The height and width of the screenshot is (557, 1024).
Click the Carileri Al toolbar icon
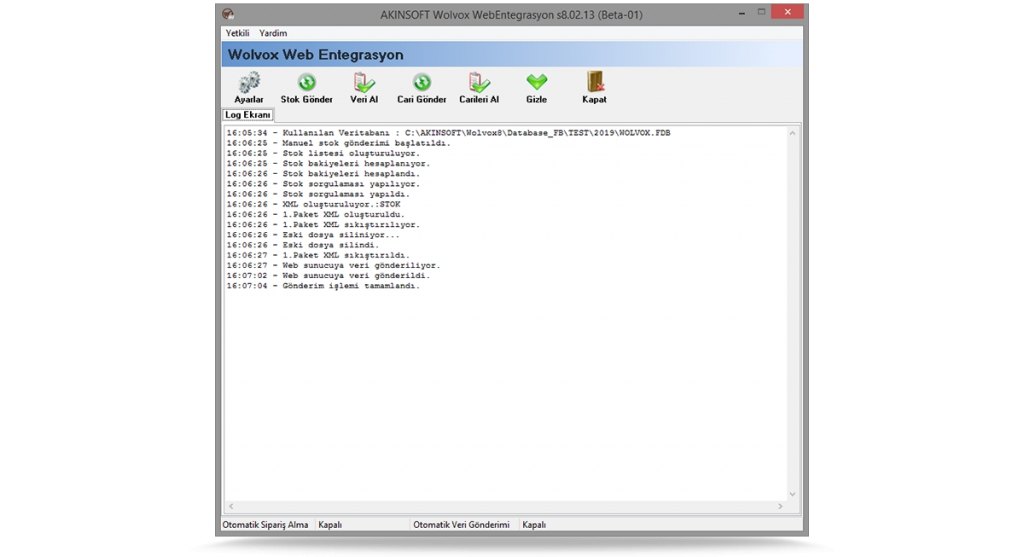[479, 83]
